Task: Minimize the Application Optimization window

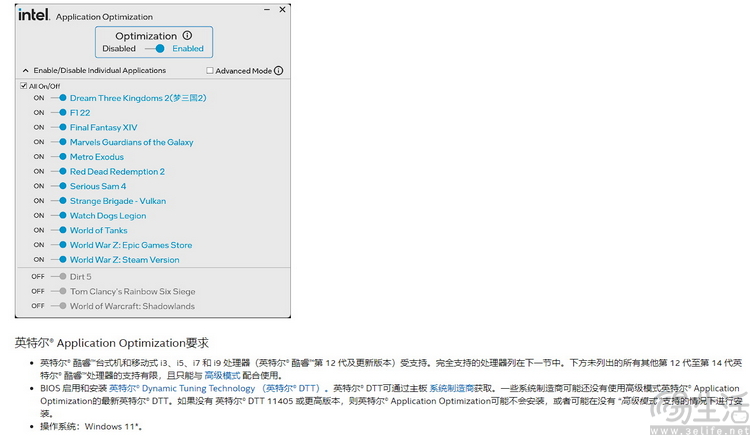Action: 267,10
